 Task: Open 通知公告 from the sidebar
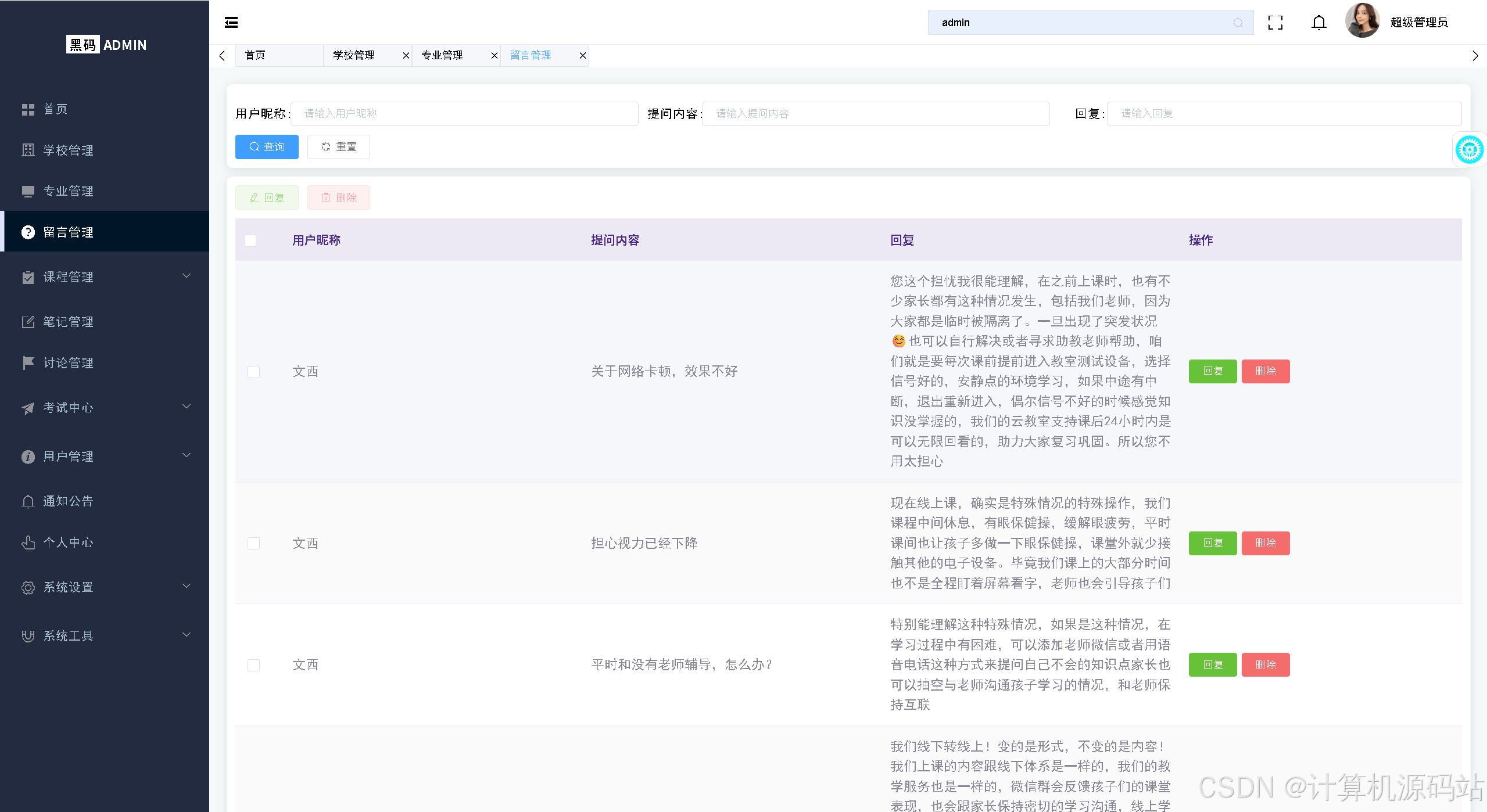[67, 501]
